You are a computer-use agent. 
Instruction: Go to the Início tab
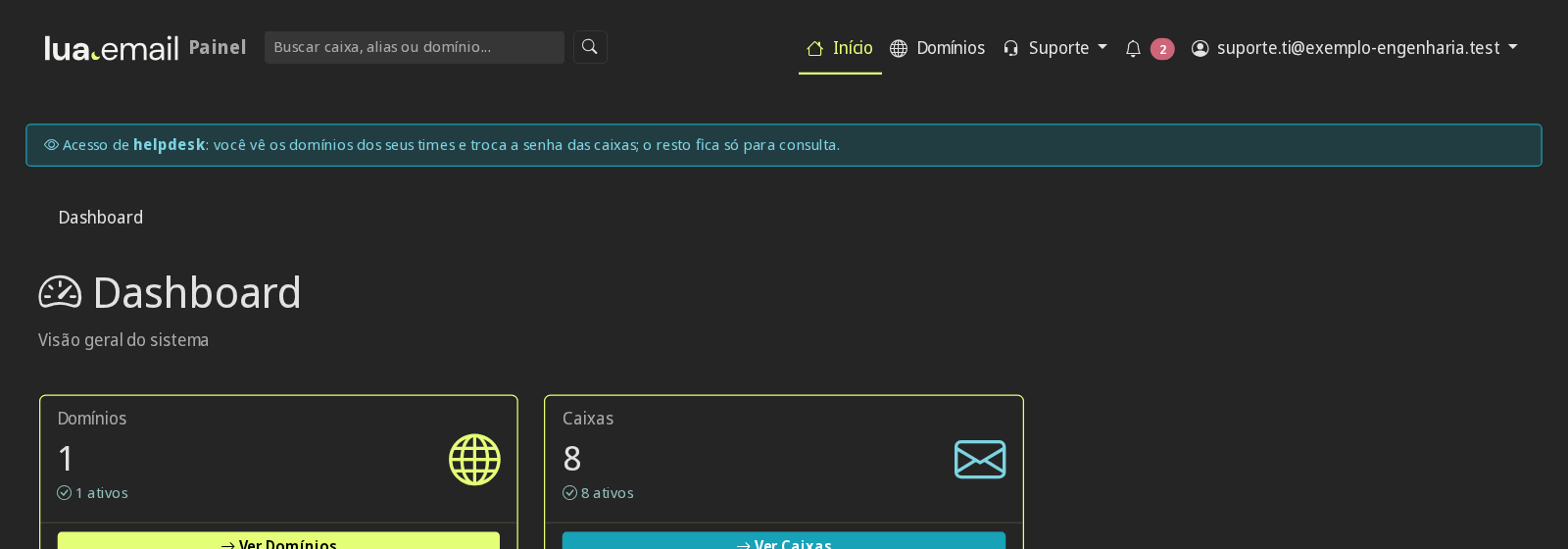(840, 48)
